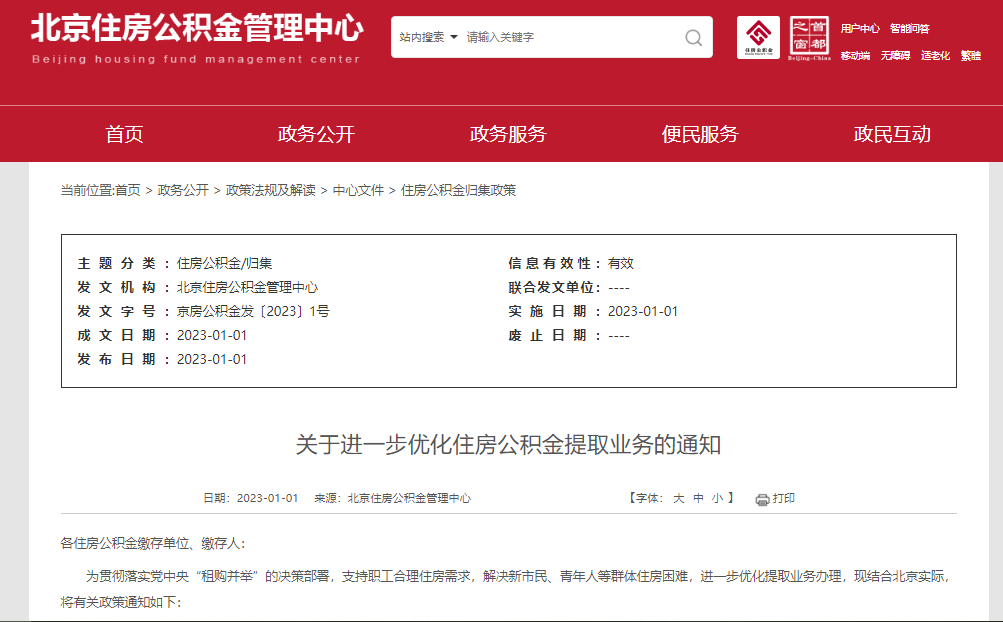Click the document number 京房公积金发〔2023〕1号
This screenshot has height=622, width=1003.
[x=253, y=312]
